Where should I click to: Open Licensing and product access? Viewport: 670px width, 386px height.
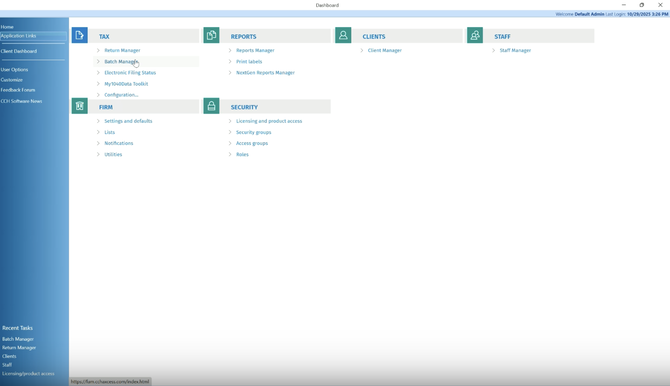click(x=269, y=121)
